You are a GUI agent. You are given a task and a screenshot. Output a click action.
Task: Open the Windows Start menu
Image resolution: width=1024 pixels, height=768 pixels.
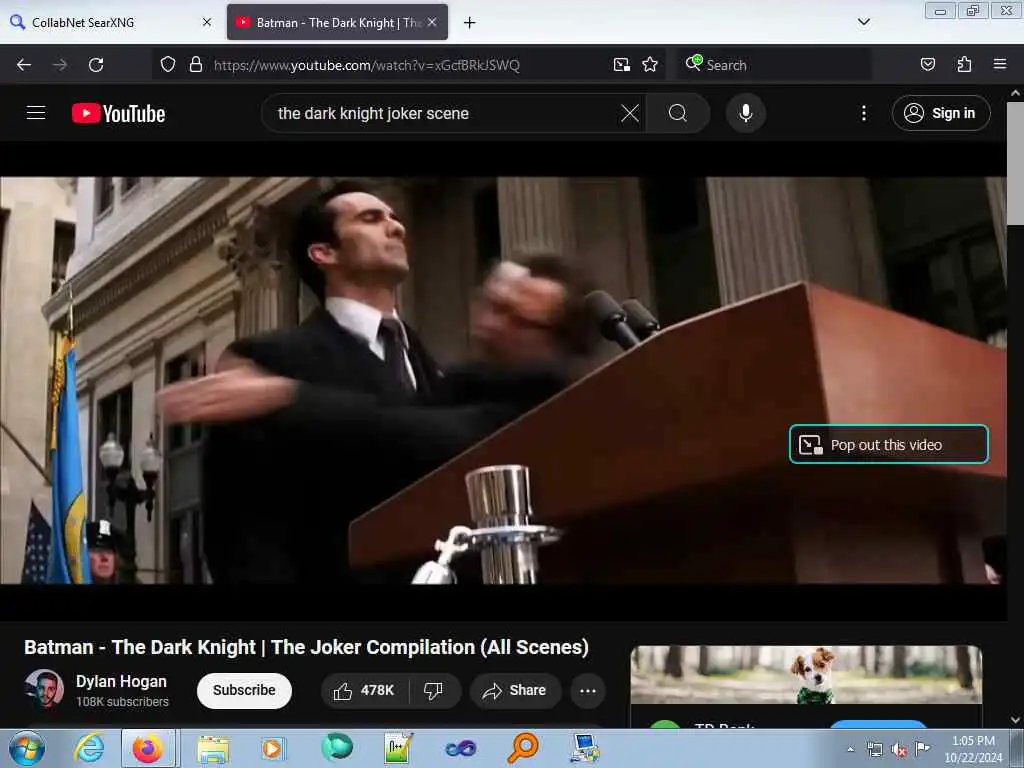click(x=27, y=748)
